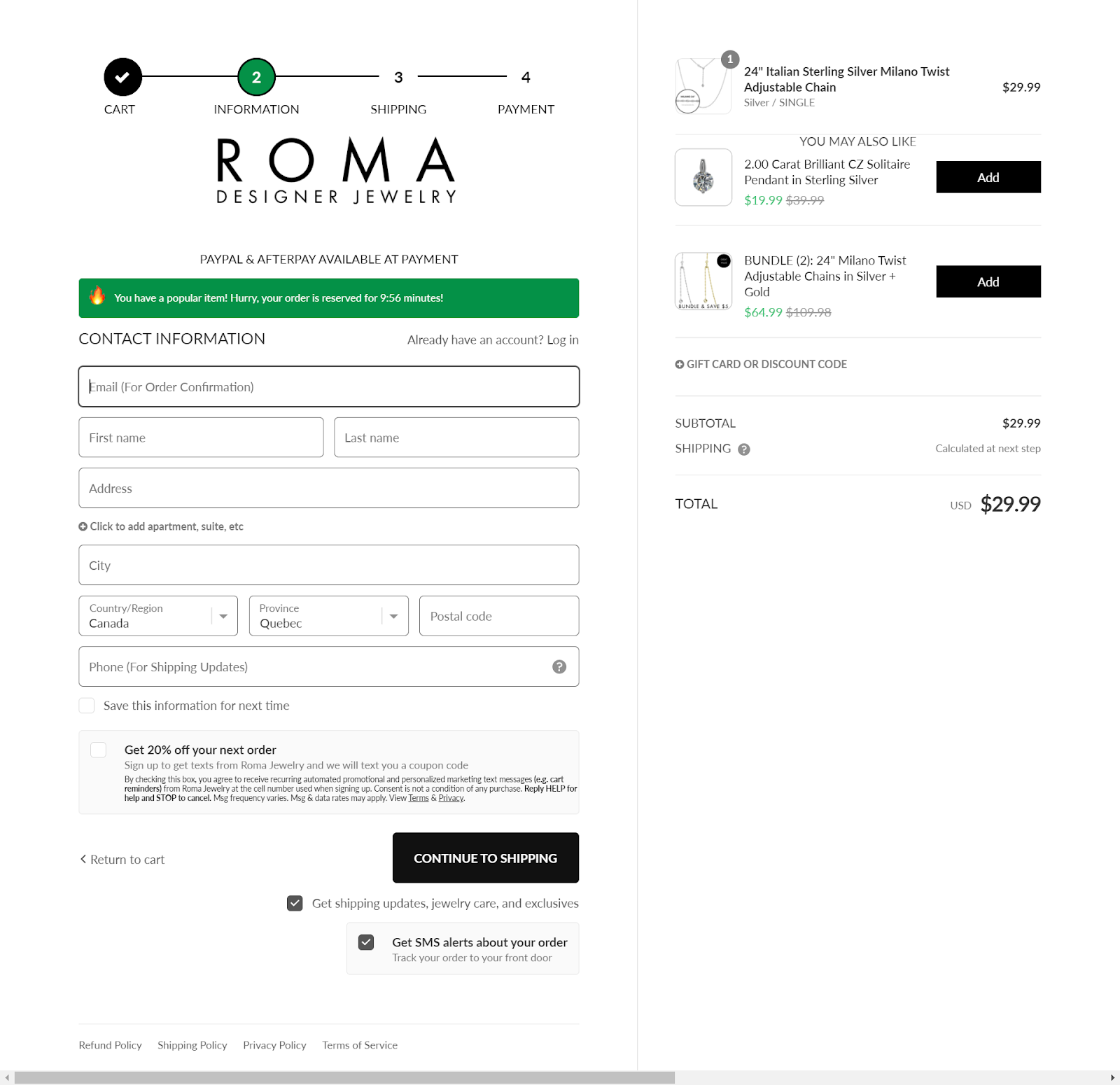Image resolution: width=1120 pixels, height=1085 pixels.
Task: Click the phone field help question icon
Action: (x=559, y=666)
